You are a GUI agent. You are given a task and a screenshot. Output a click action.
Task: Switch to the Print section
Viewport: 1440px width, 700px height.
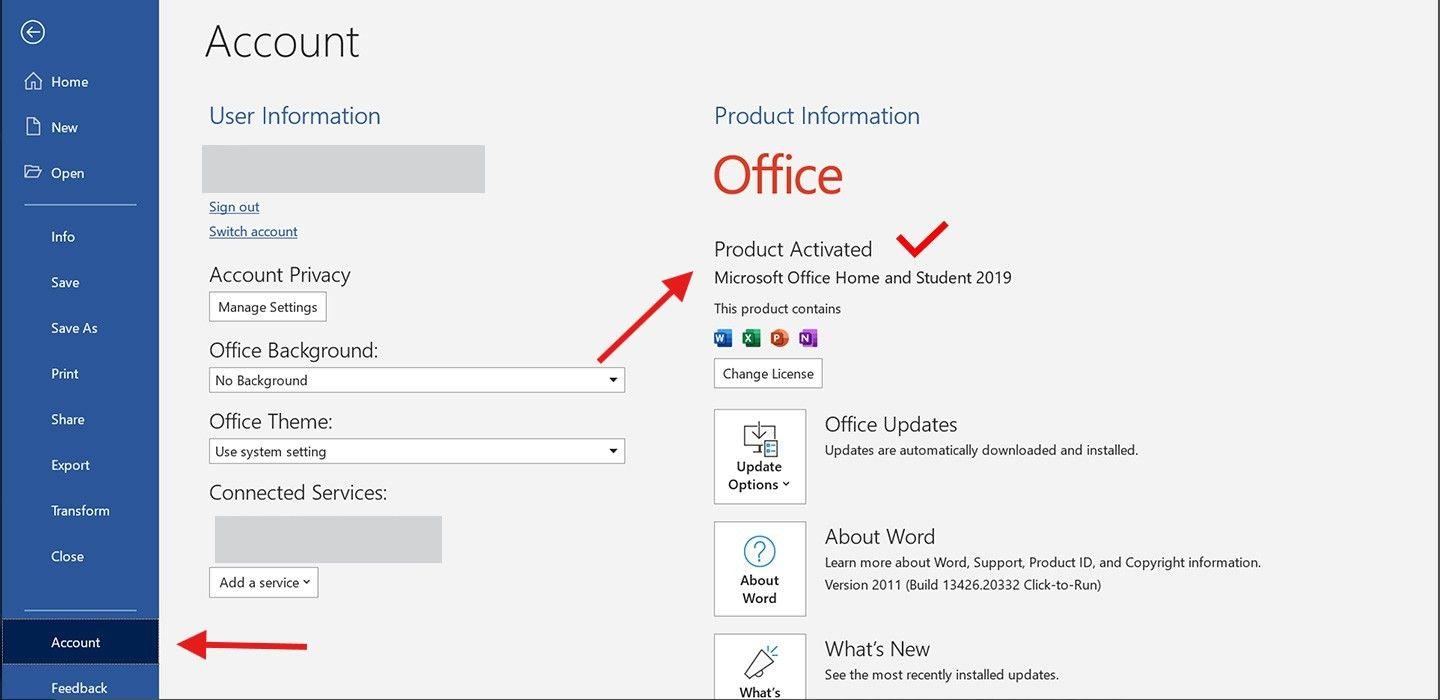click(64, 373)
